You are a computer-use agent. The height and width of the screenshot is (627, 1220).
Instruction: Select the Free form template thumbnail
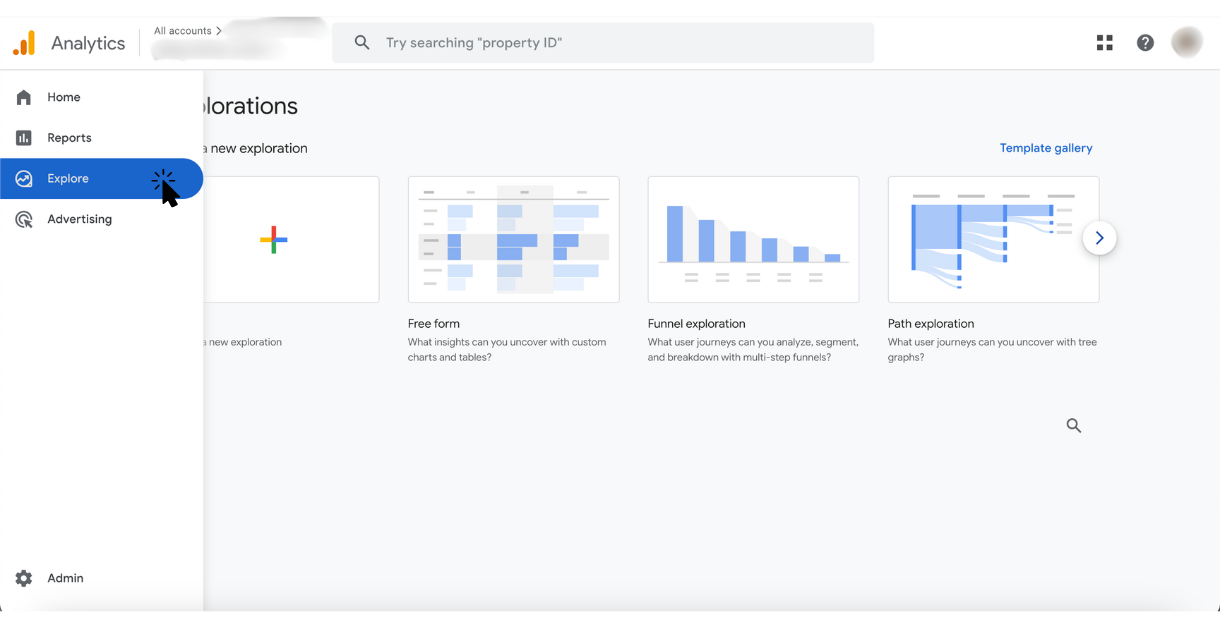pyautogui.click(x=513, y=239)
